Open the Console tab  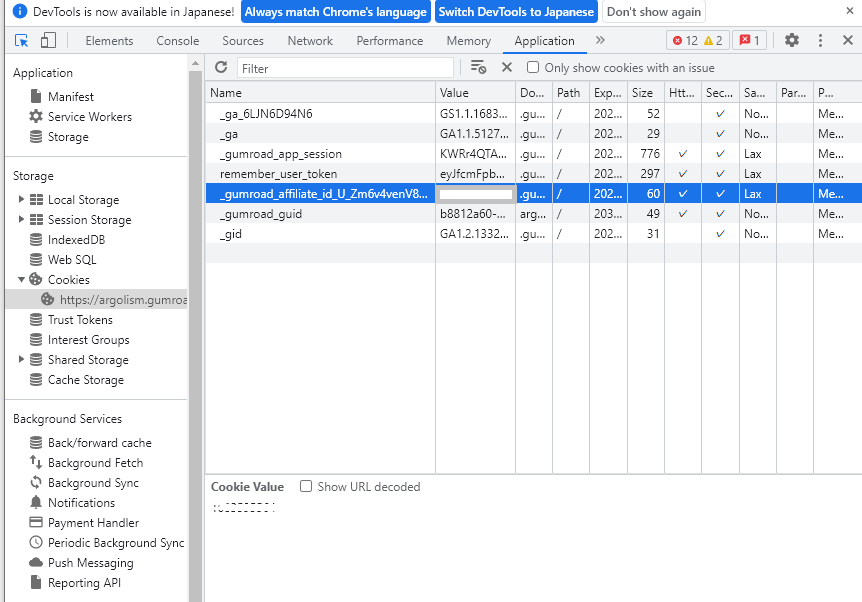pyautogui.click(x=178, y=41)
